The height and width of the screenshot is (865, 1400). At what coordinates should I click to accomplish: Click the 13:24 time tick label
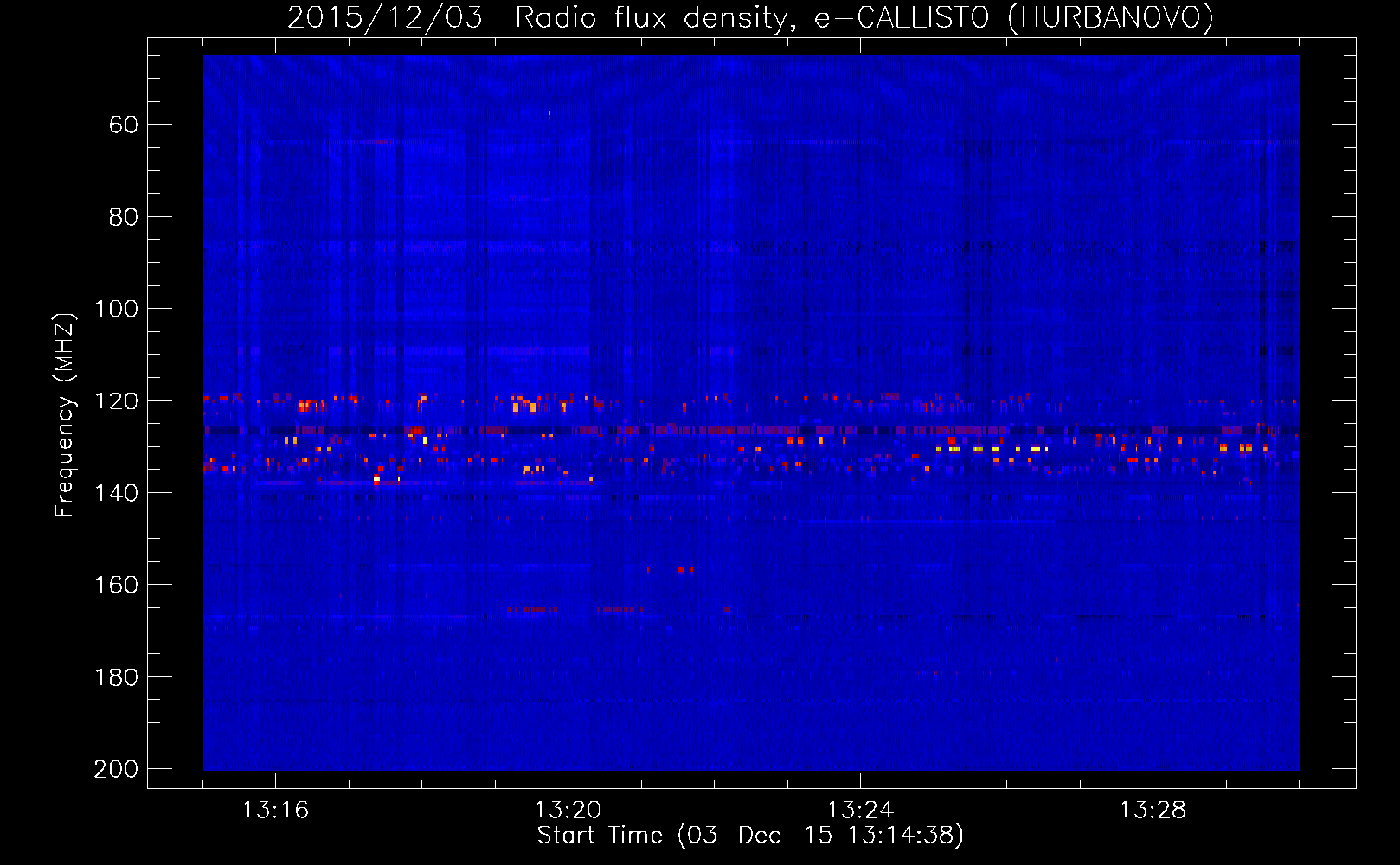tap(860, 810)
